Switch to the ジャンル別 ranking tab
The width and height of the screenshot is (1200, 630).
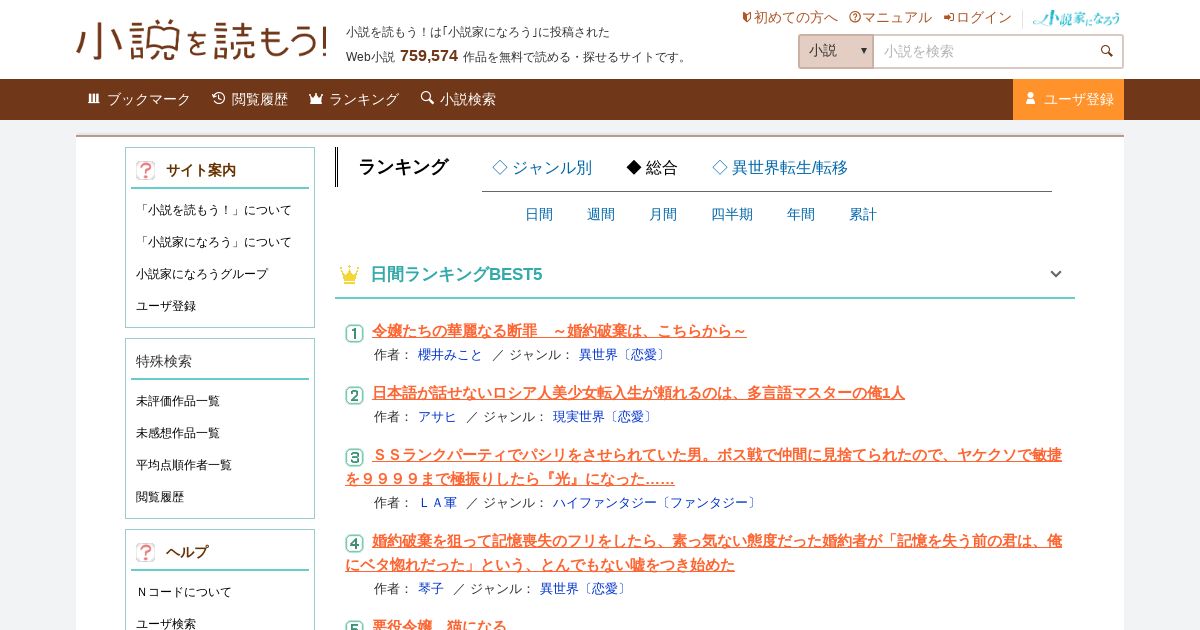pyautogui.click(x=542, y=168)
